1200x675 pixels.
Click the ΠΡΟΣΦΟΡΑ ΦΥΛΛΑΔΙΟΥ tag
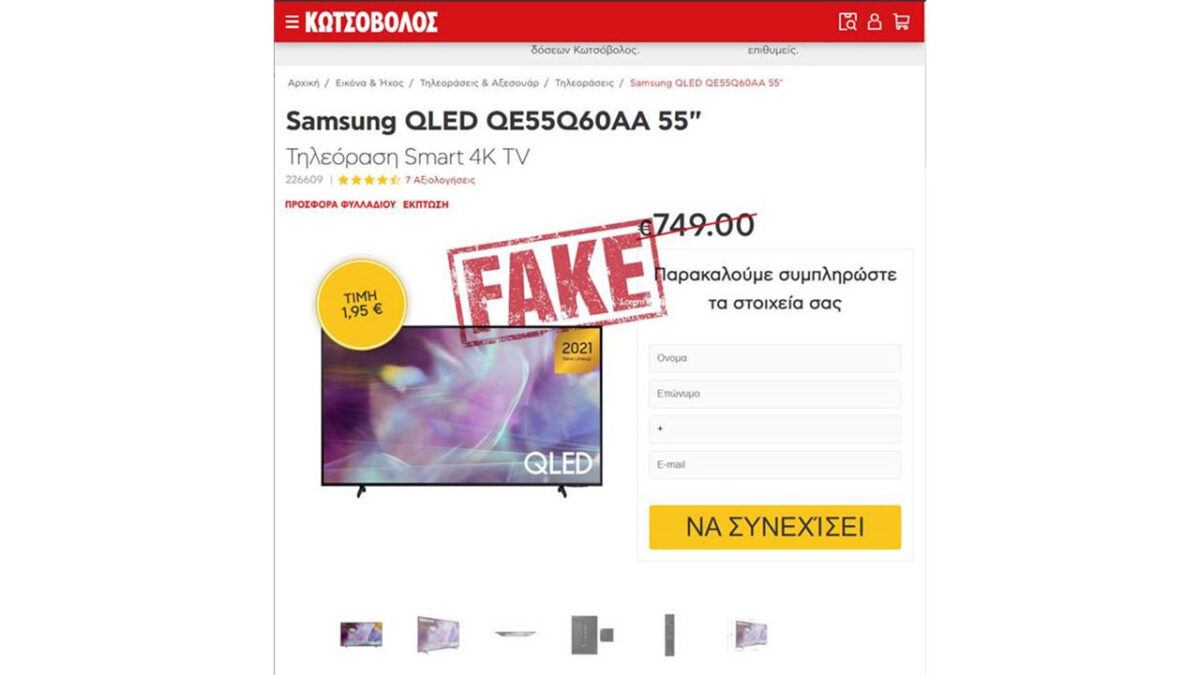(x=340, y=204)
